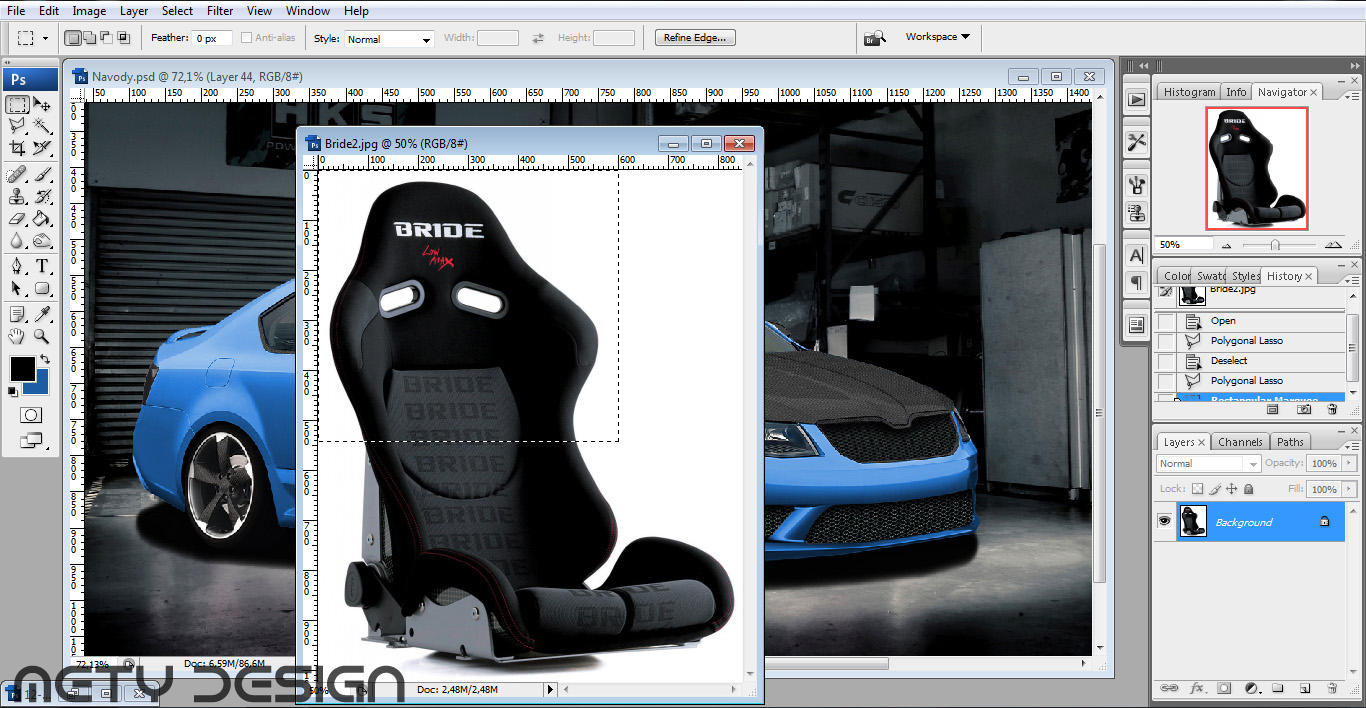Open the Tool Presets panel icon
The height and width of the screenshot is (708, 1366).
pos(1137,142)
